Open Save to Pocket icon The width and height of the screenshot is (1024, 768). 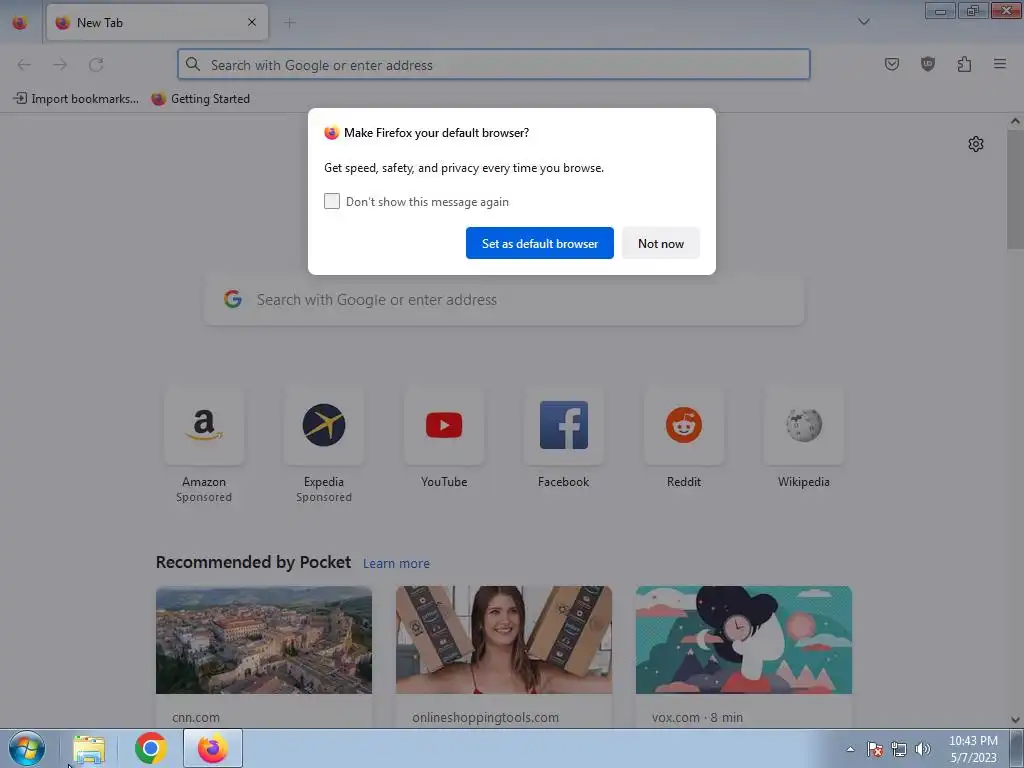(x=891, y=64)
